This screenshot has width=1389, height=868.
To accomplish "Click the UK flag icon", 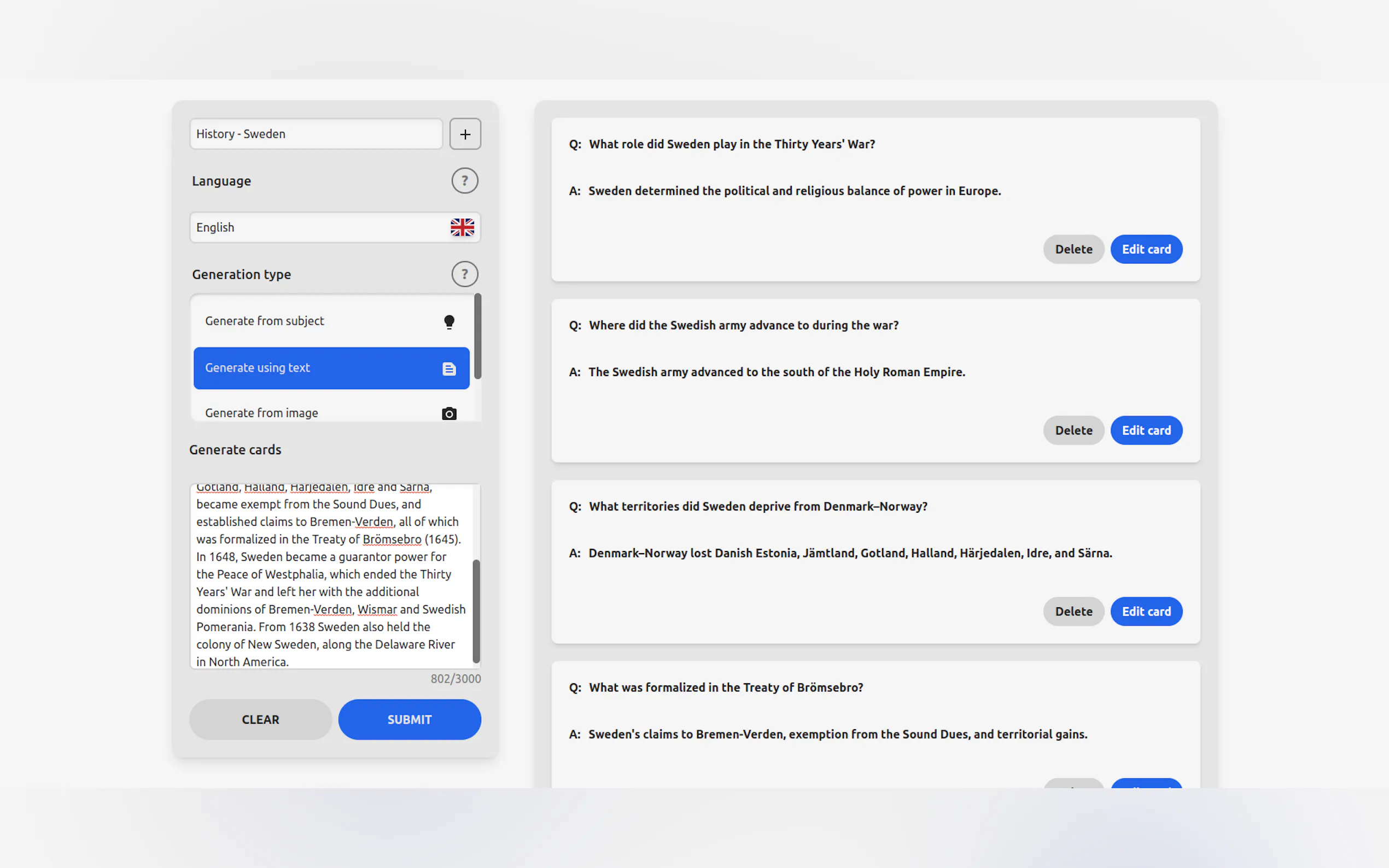I will (x=462, y=227).
